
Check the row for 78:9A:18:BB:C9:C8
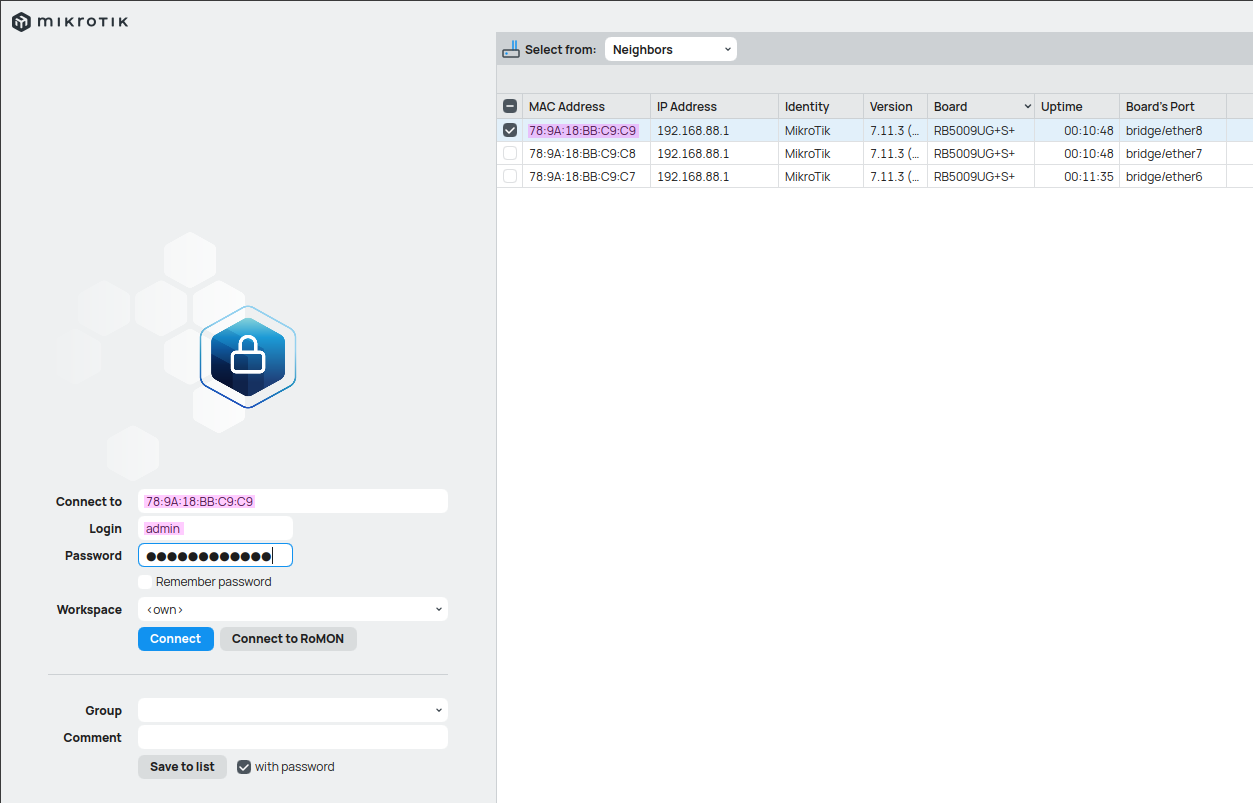[510, 153]
